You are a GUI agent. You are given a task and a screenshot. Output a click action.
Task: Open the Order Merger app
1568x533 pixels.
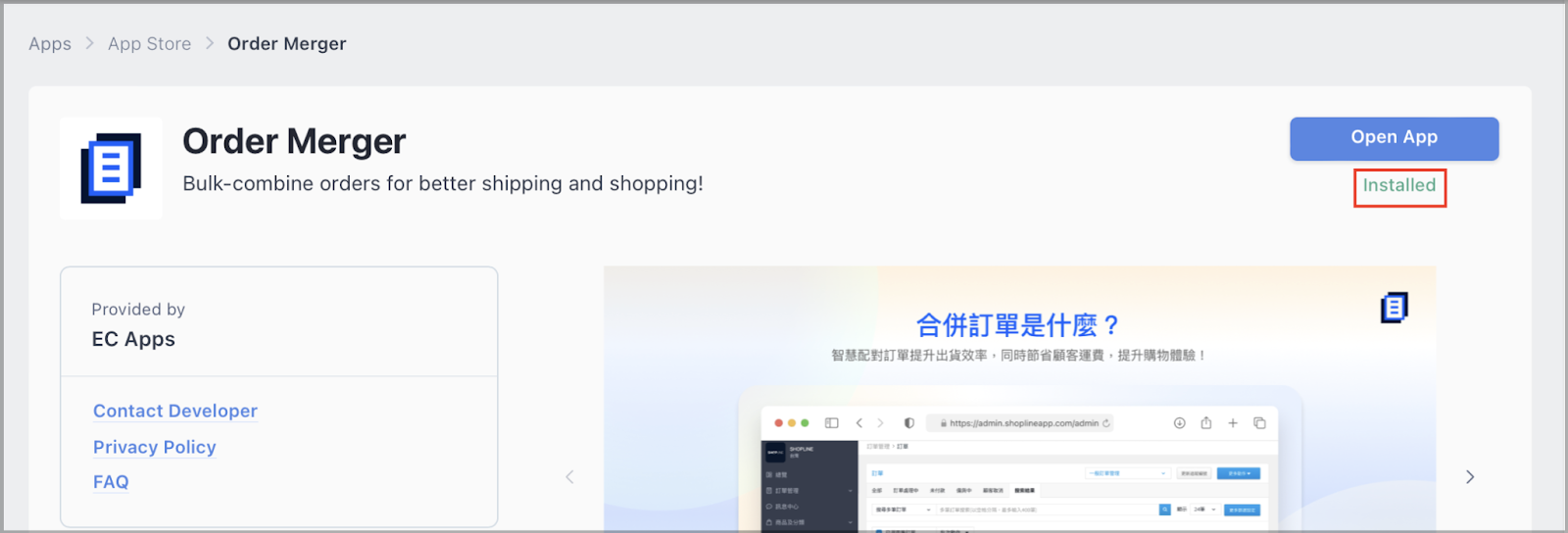(1394, 138)
